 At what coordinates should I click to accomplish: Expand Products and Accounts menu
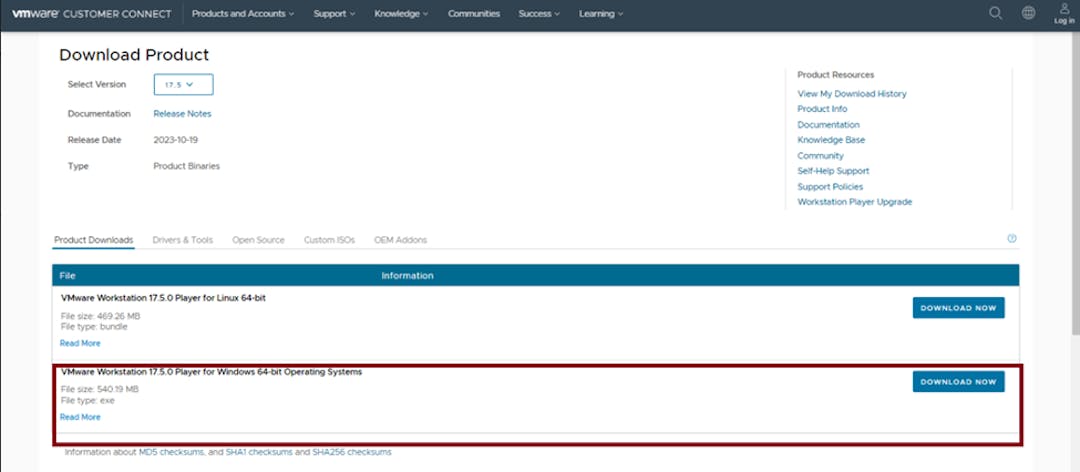243,14
